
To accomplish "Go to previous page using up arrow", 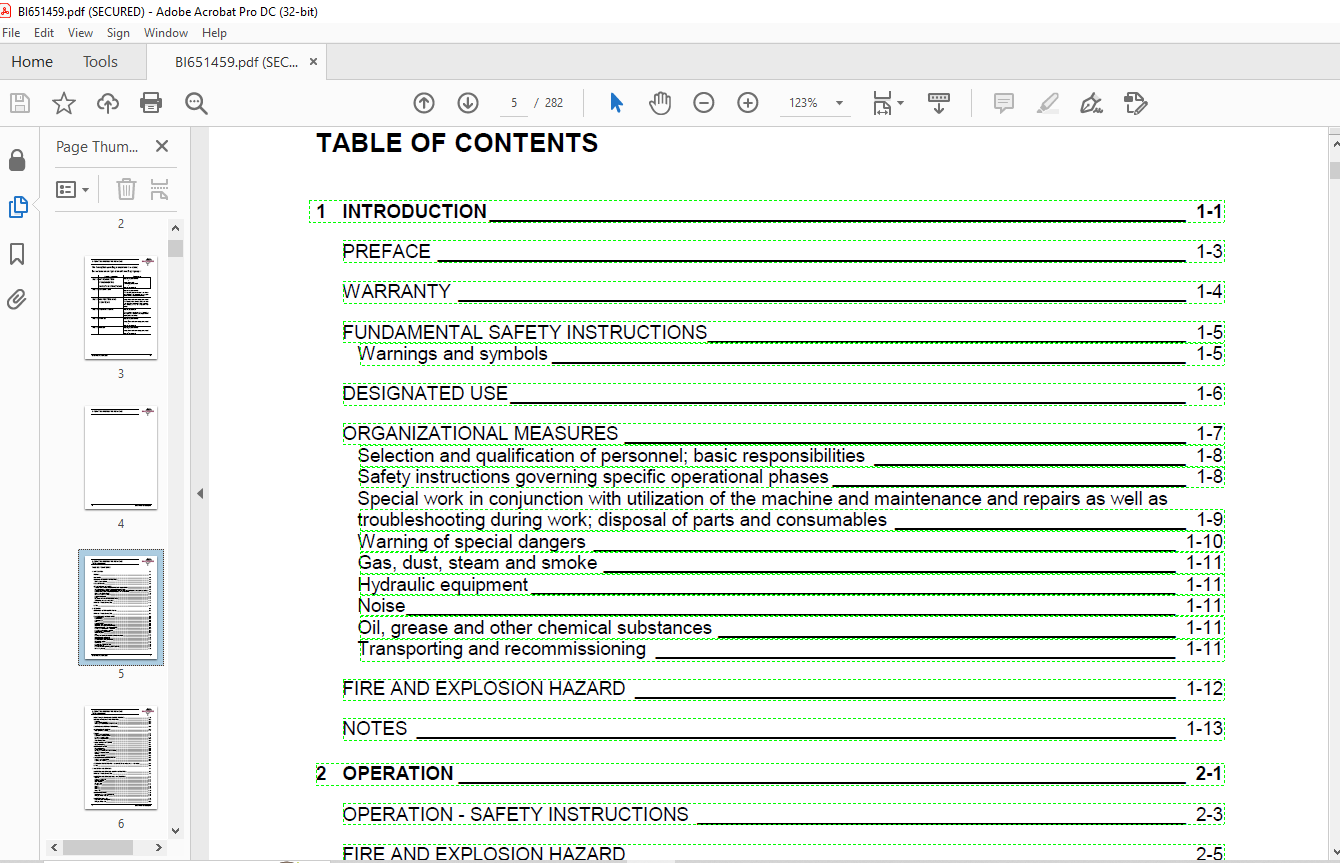I will click(x=424, y=103).
